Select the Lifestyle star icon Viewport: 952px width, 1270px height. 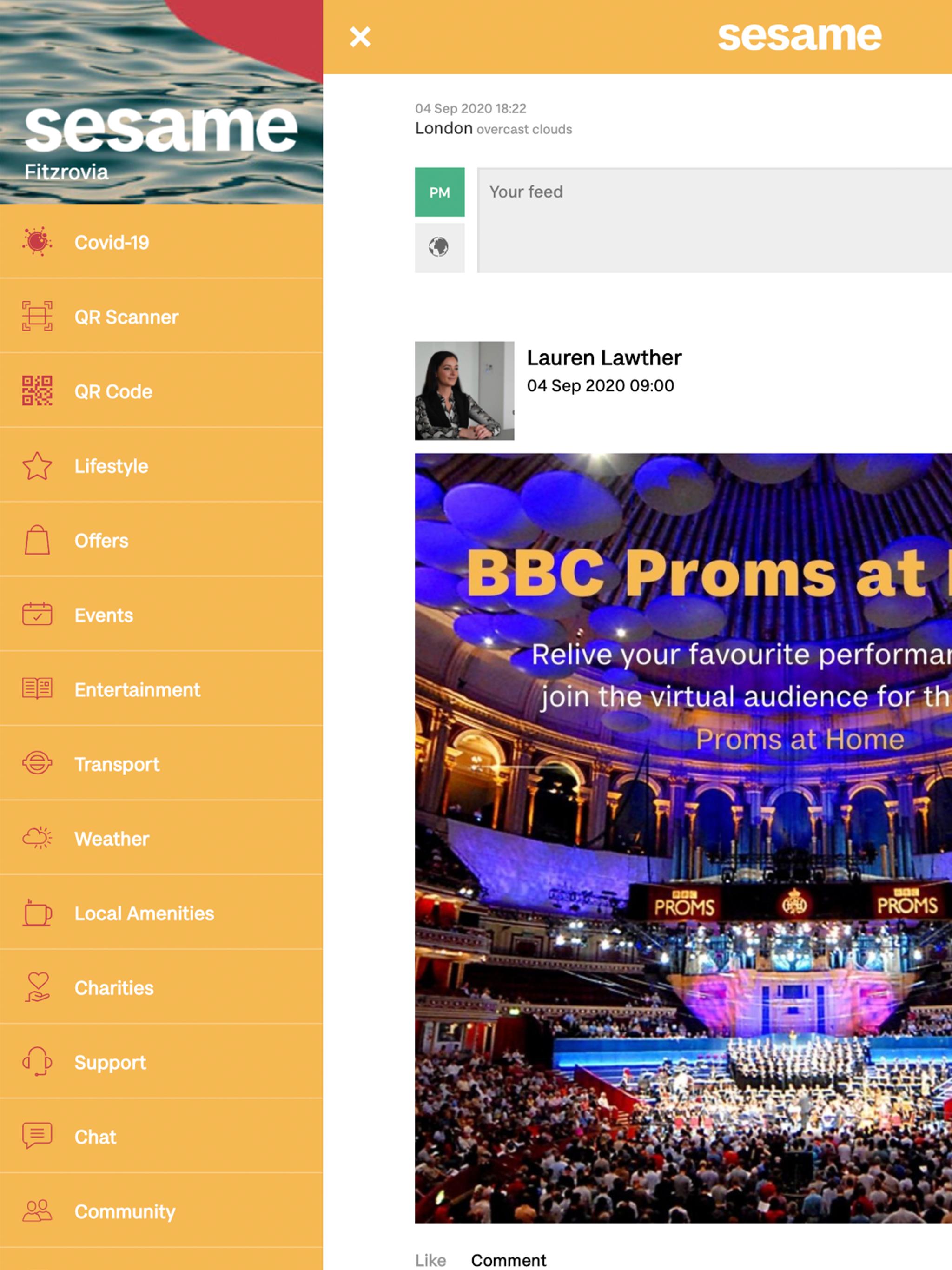click(37, 466)
